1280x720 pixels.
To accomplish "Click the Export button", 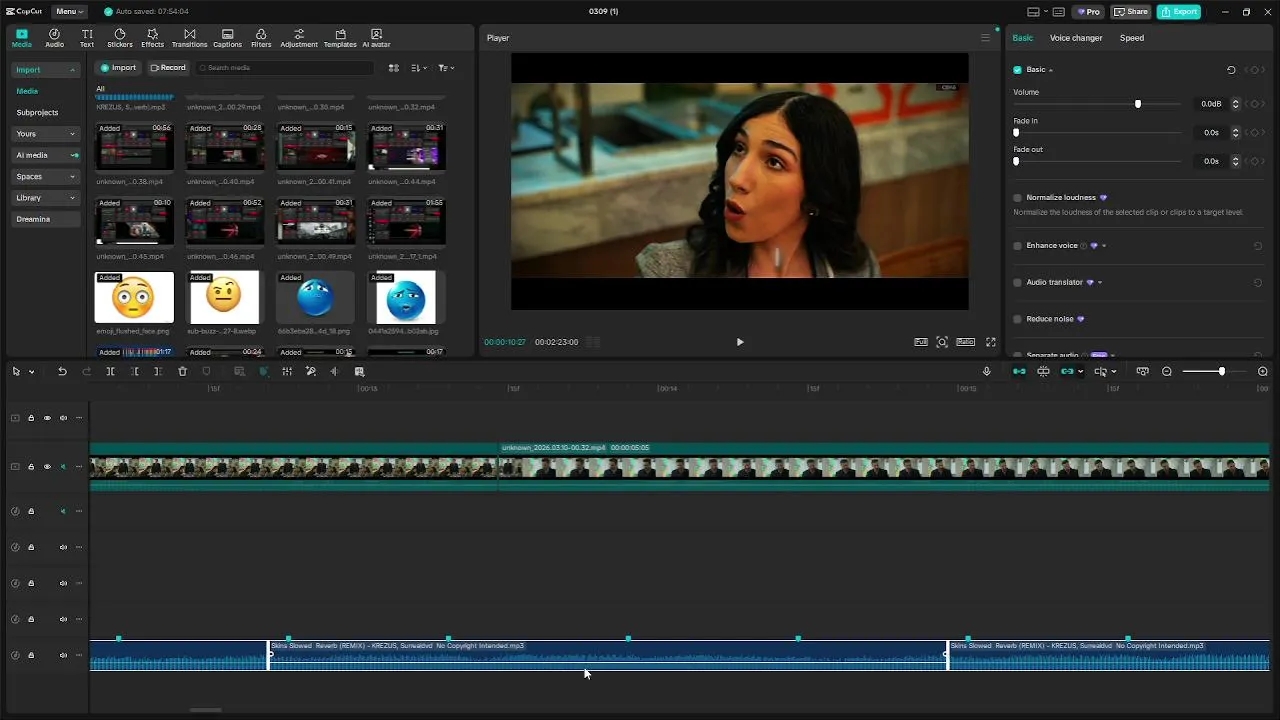I will (x=1178, y=12).
